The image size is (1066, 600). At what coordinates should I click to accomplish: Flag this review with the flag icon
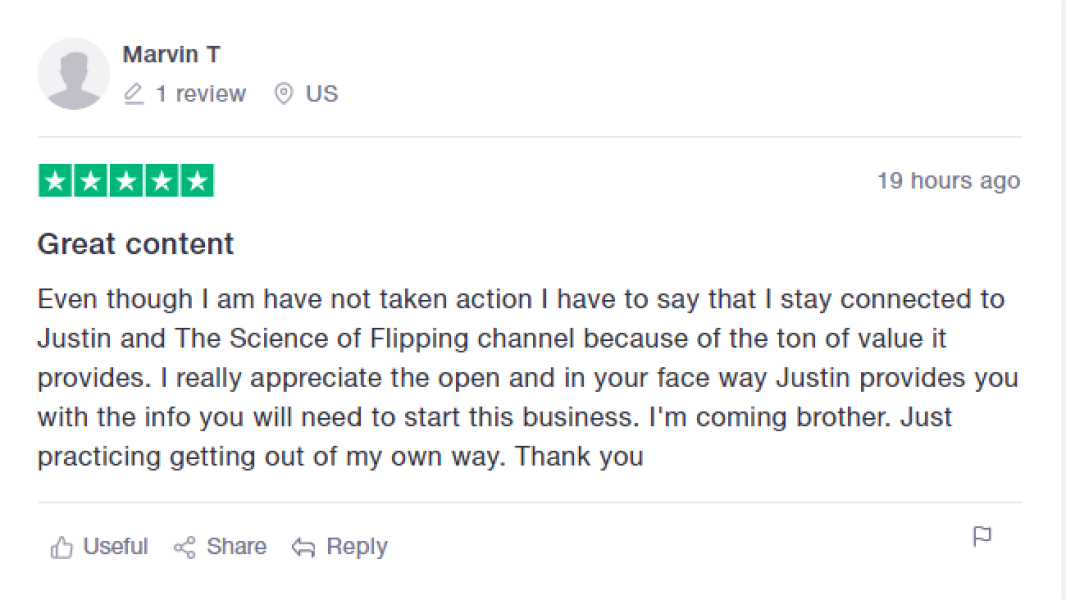tap(982, 537)
